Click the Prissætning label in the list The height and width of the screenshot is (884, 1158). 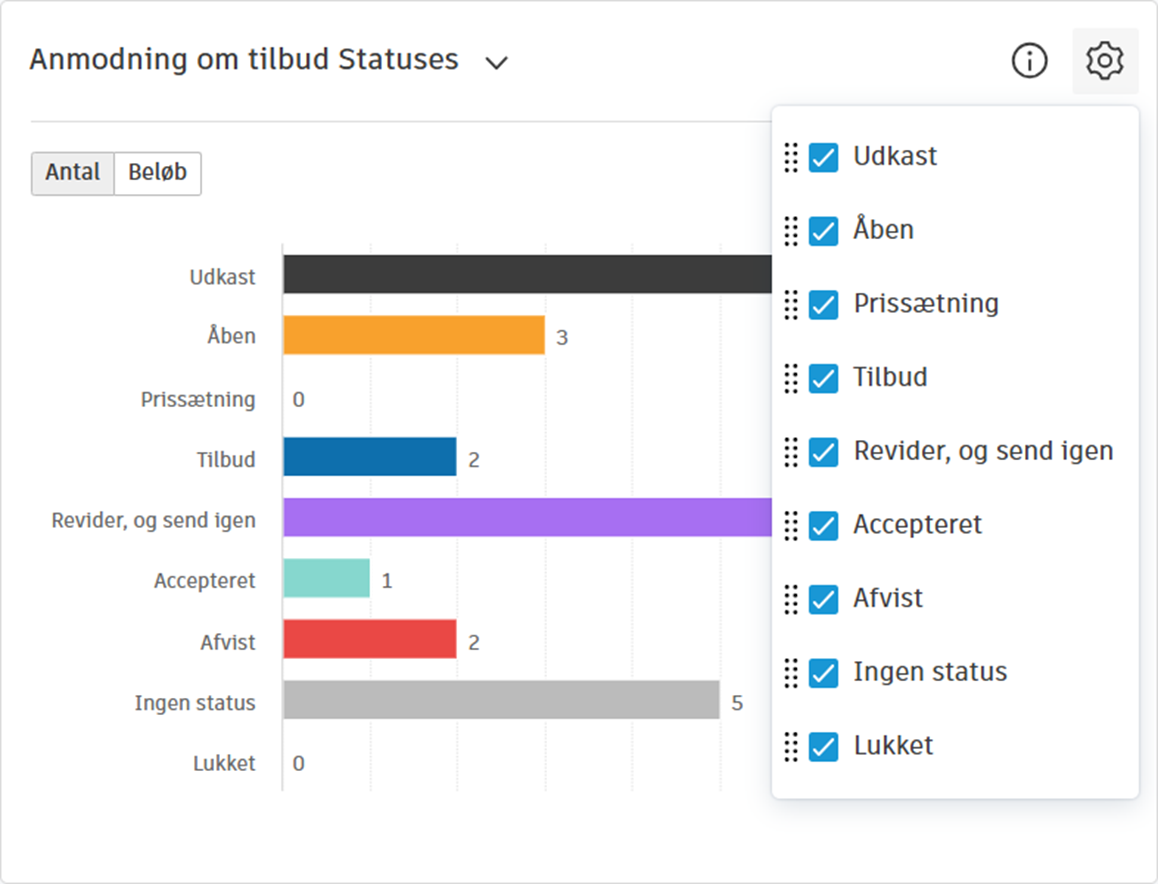[925, 304]
